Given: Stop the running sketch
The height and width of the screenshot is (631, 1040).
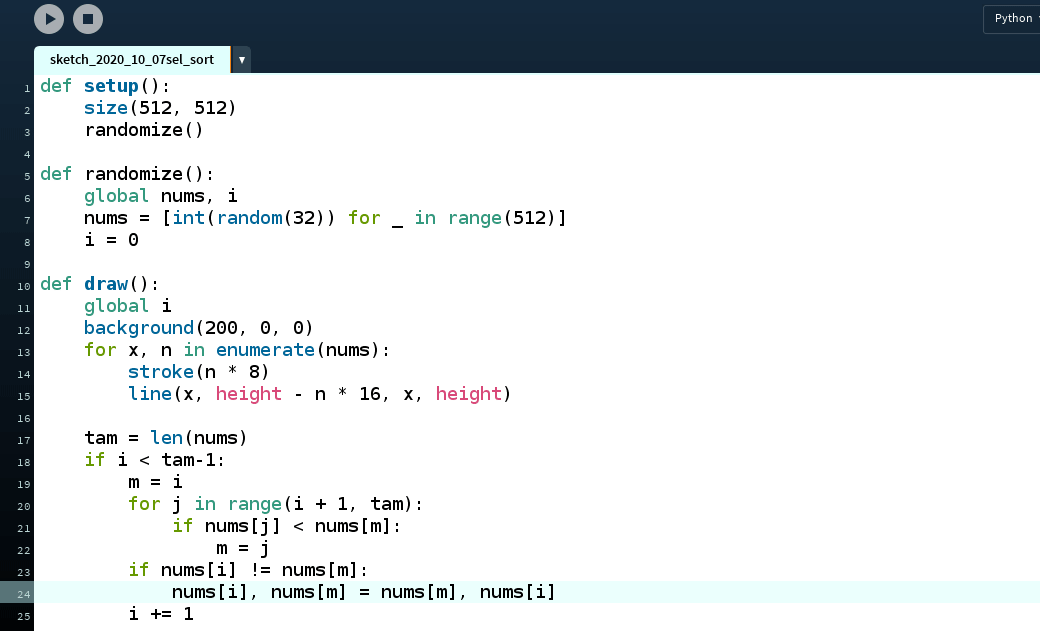Looking at the screenshot, I should (88, 18).
